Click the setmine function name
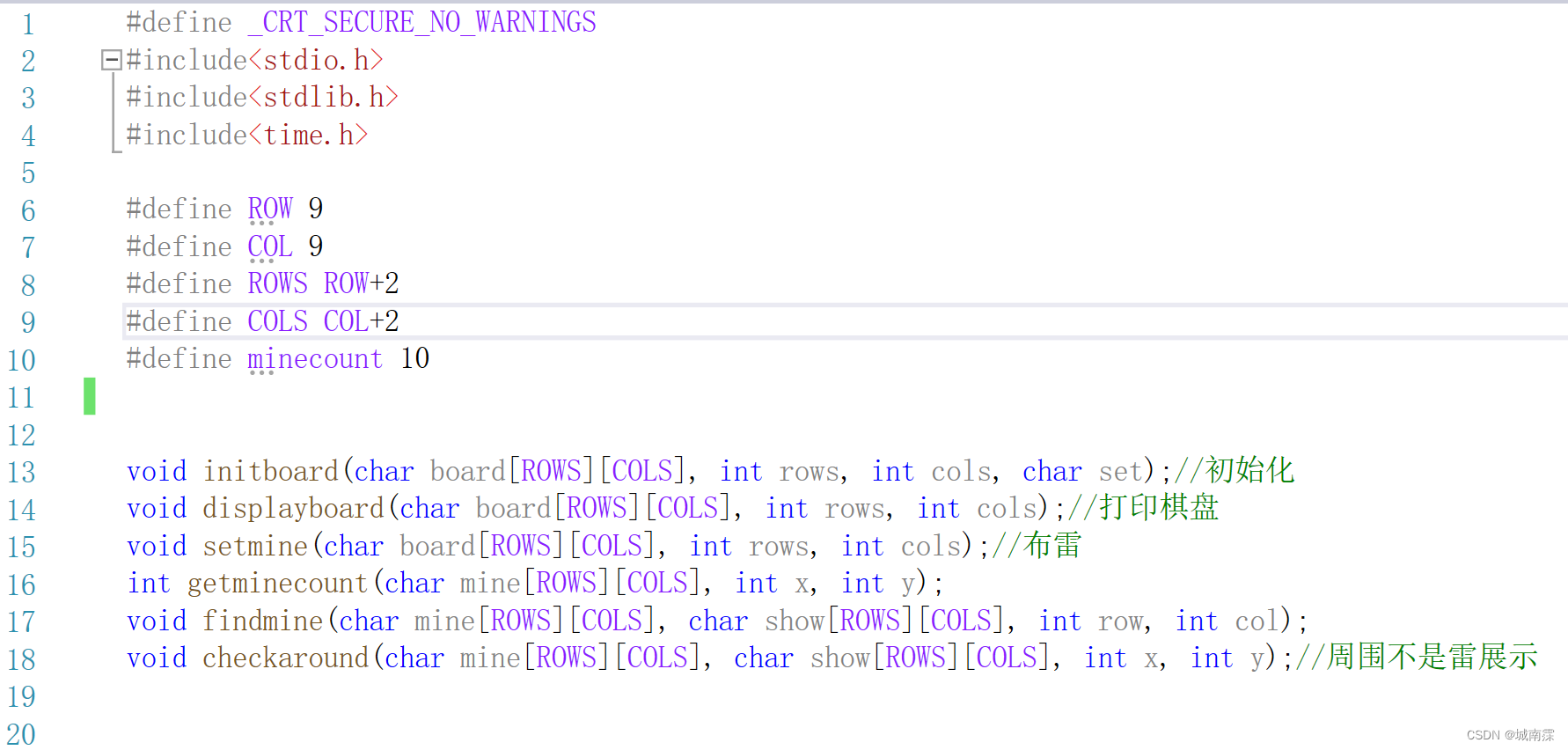1568x750 pixels. click(x=255, y=546)
